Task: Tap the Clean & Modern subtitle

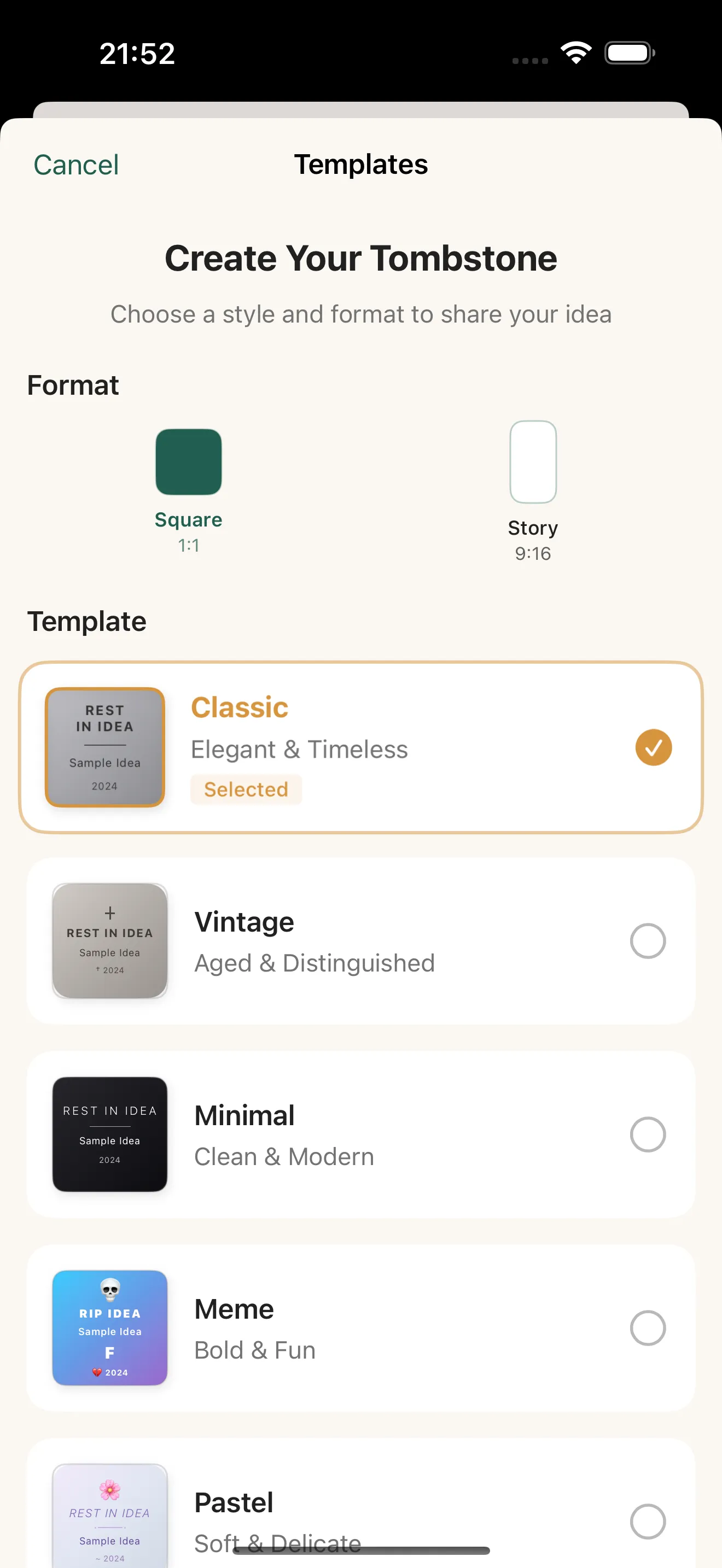Action: (x=284, y=1156)
